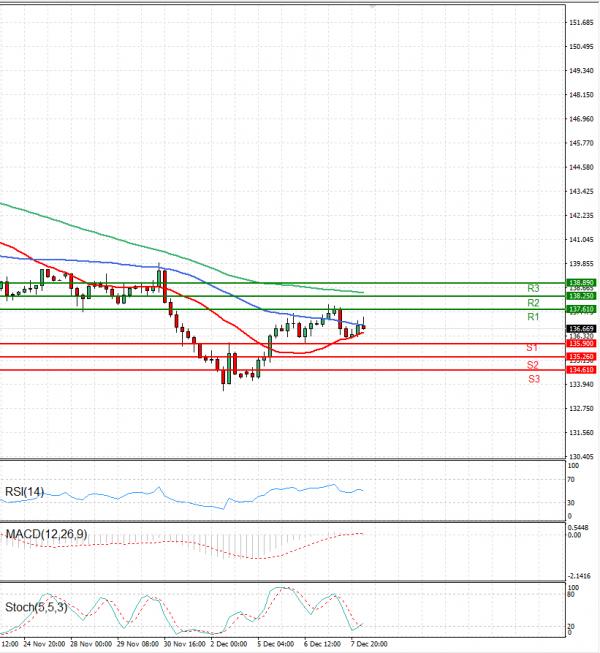Click the 151.685 price axis value

(x=581, y=22)
